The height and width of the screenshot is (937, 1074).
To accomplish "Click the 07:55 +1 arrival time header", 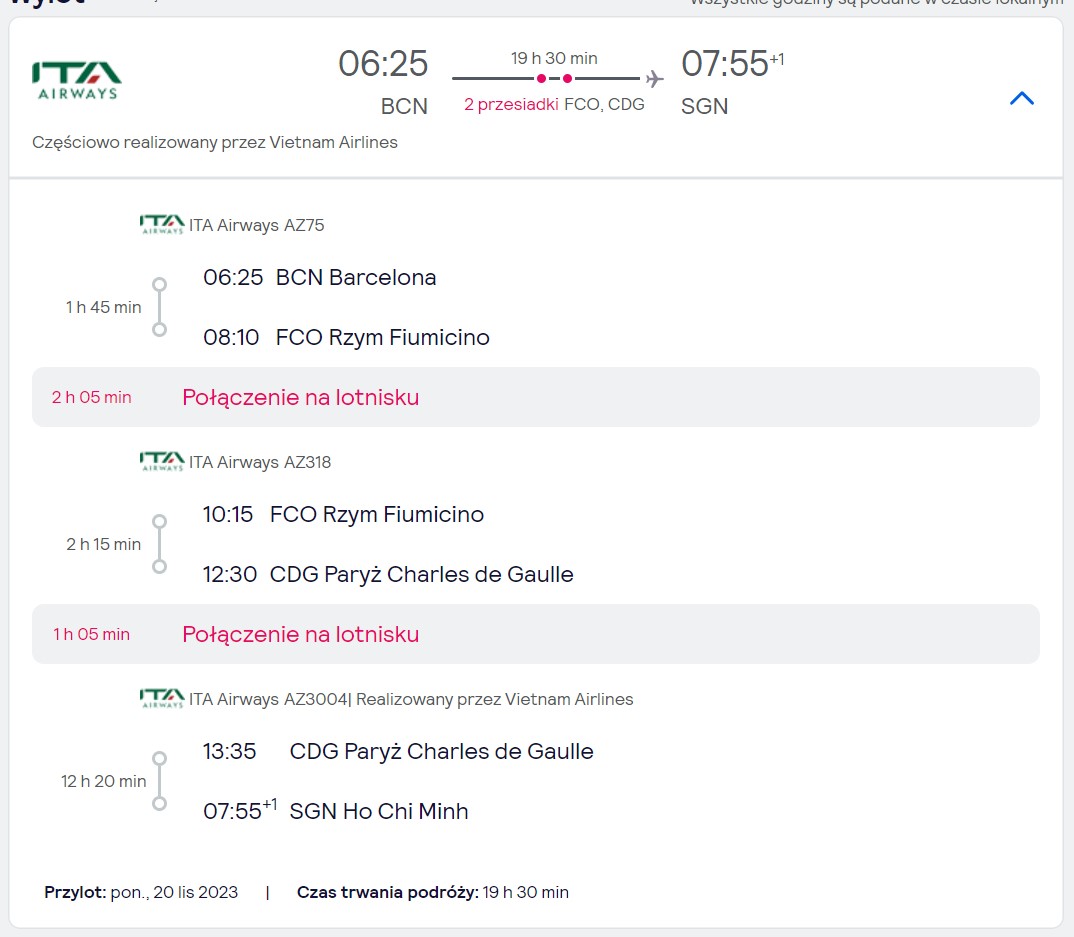I will [x=732, y=64].
